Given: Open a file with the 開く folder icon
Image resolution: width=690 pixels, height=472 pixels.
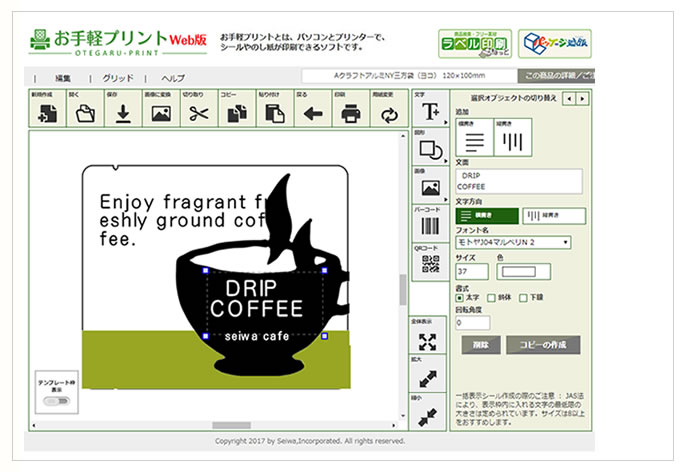Looking at the screenshot, I should (x=85, y=109).
